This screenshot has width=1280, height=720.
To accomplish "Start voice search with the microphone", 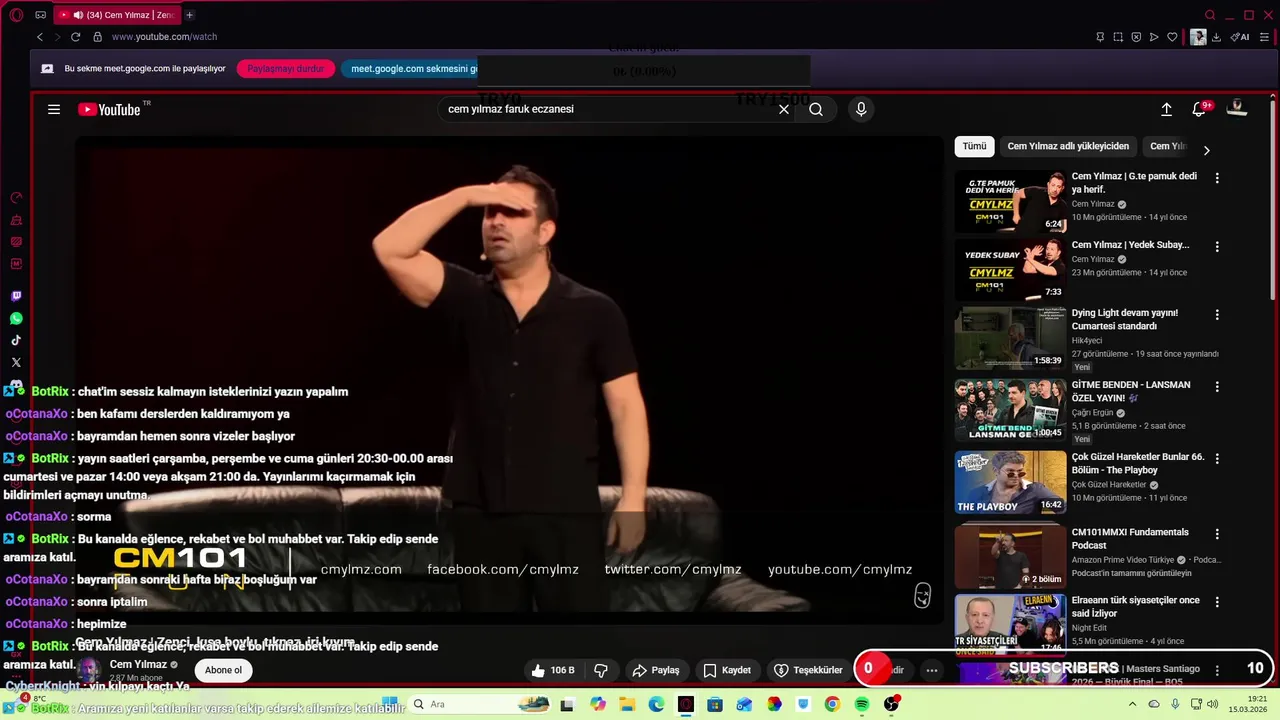I will tap(861, 110).
